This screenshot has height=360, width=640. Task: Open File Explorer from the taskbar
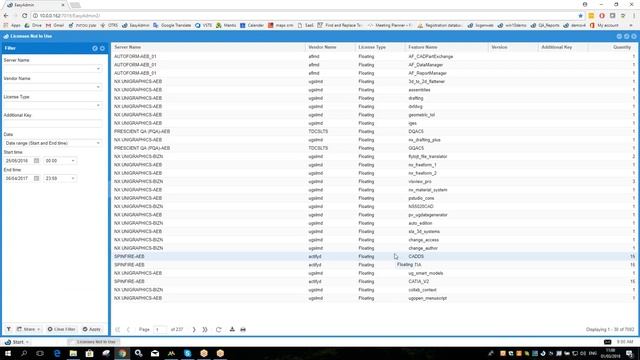(x=73, y=353)
